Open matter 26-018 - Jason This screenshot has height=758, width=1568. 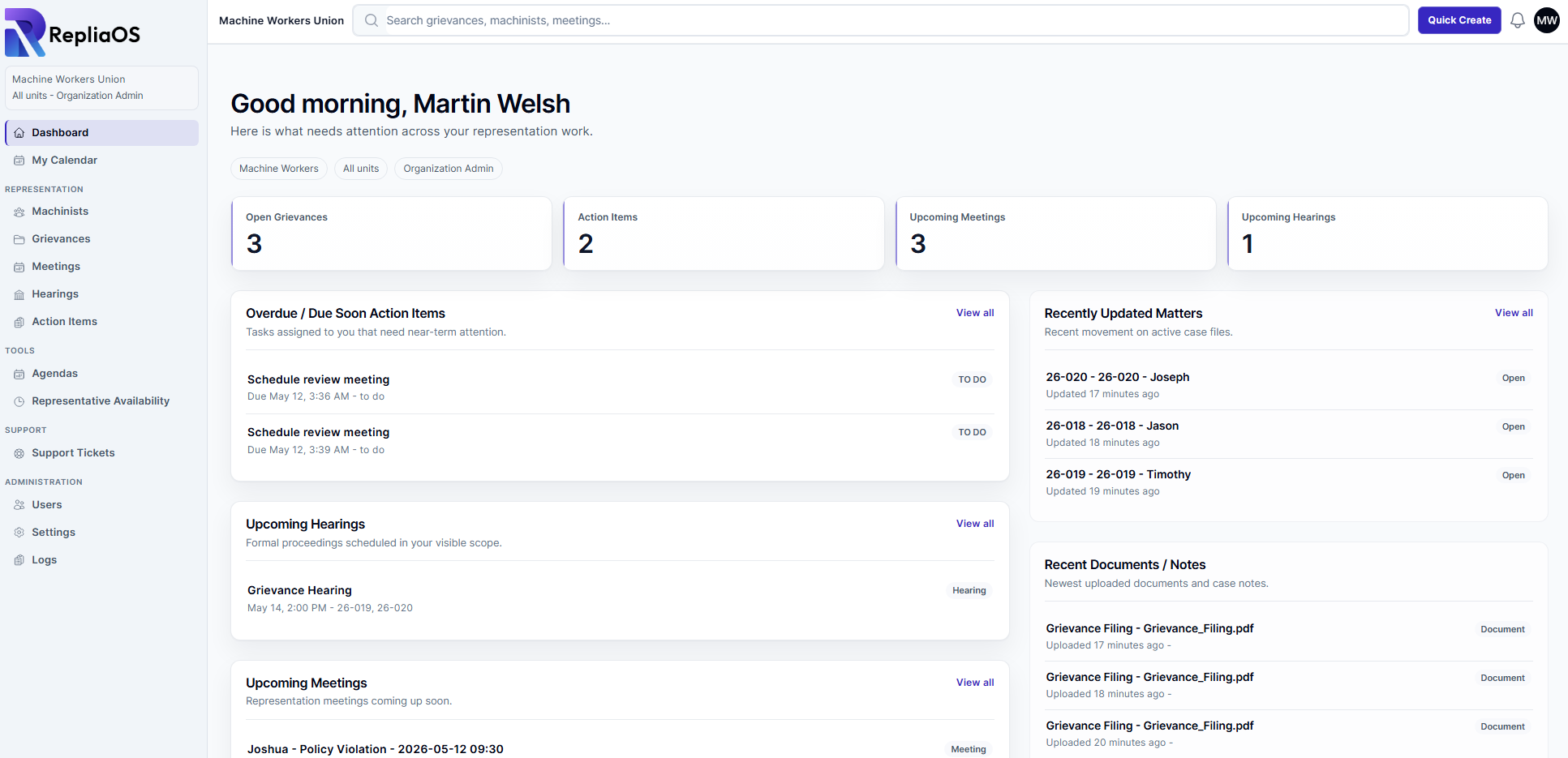[1288, 434]
